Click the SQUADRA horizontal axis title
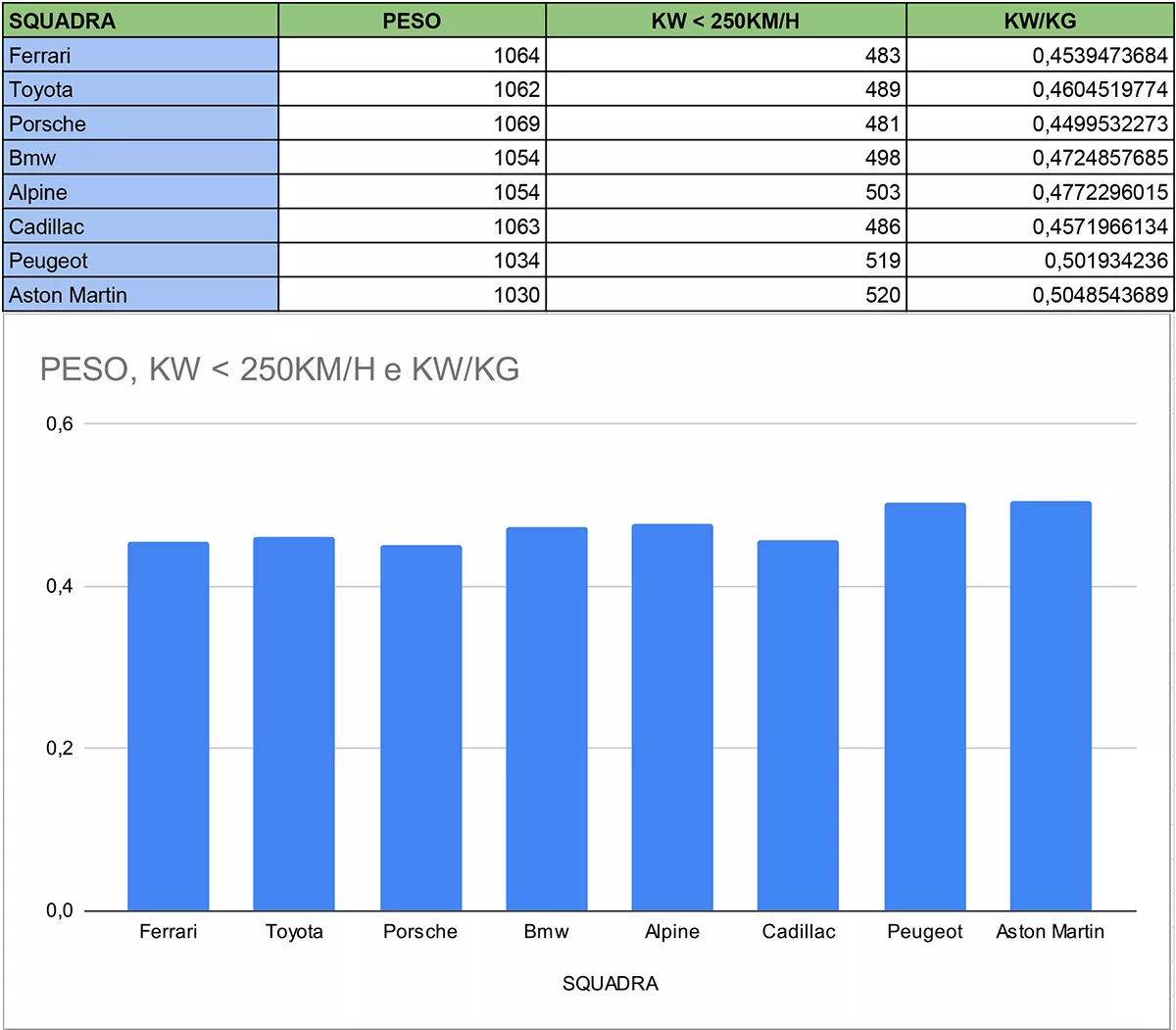The height and width of the screenshot is (1030, 1176). pyautogui.click(x=610, y=983)
